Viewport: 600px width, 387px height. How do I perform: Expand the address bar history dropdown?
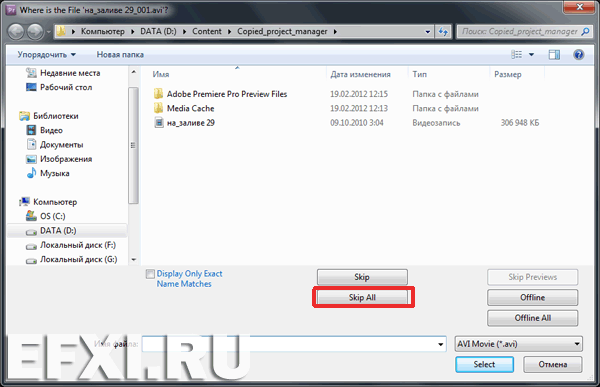coord(427,32)
